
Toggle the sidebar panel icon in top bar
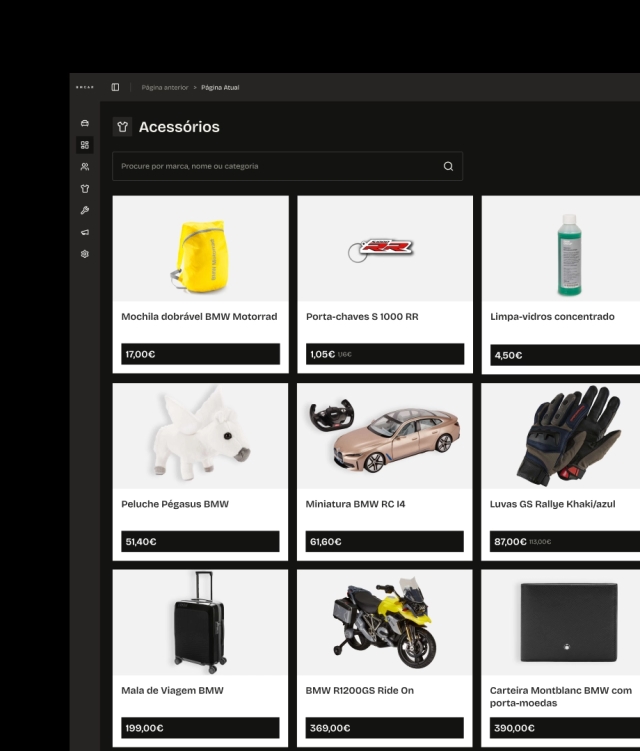point(115,87)
